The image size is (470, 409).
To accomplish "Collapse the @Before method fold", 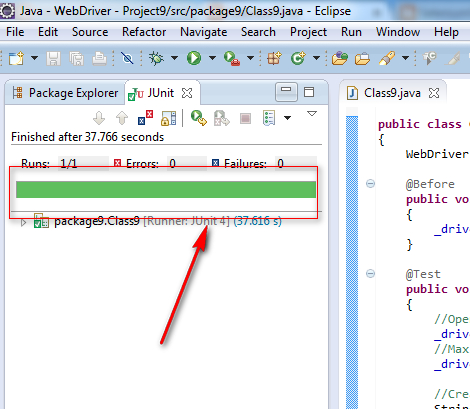I will 370,184.
